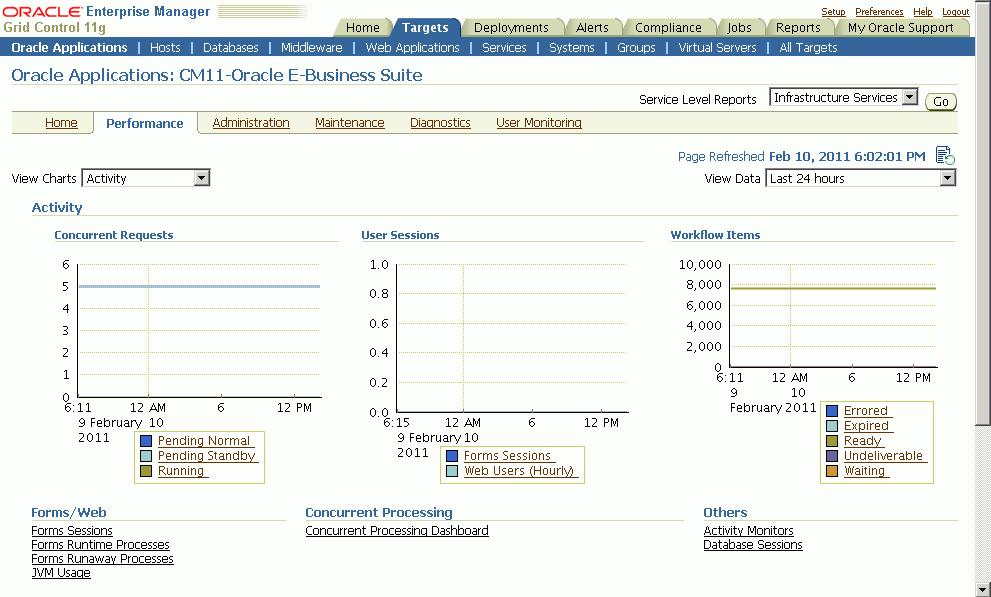Open the Service Level Reports dropdown
Image resolution: width=991 pixels, height=597 pixels.
click(x=843, y=97)
